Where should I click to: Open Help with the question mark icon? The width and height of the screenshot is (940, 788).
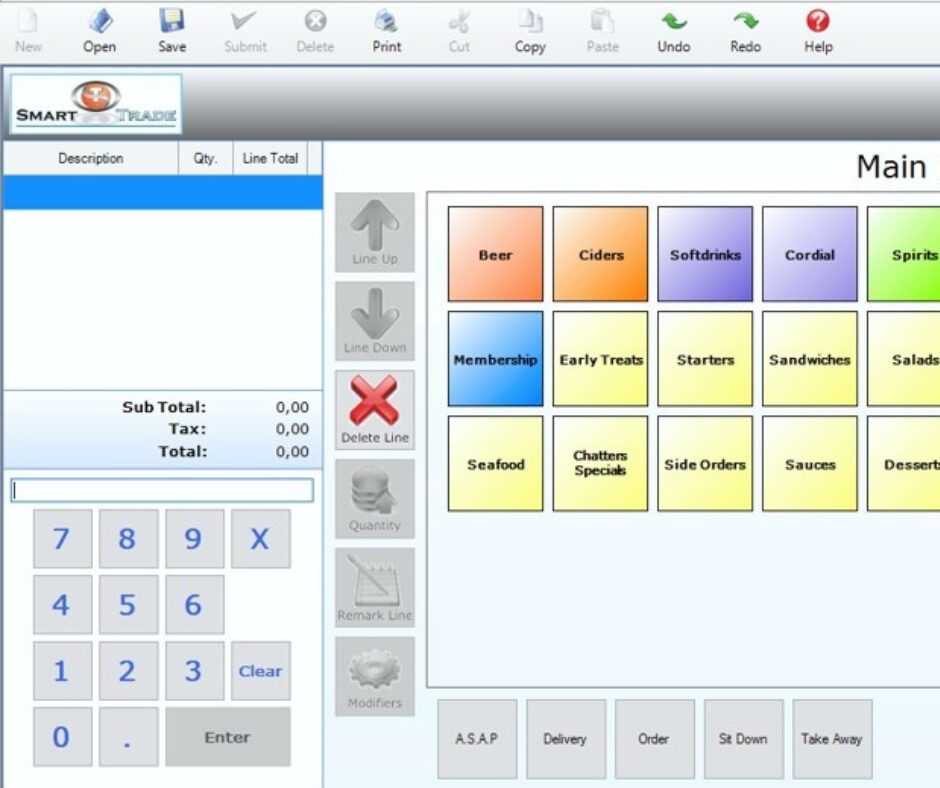coord(817,30)
